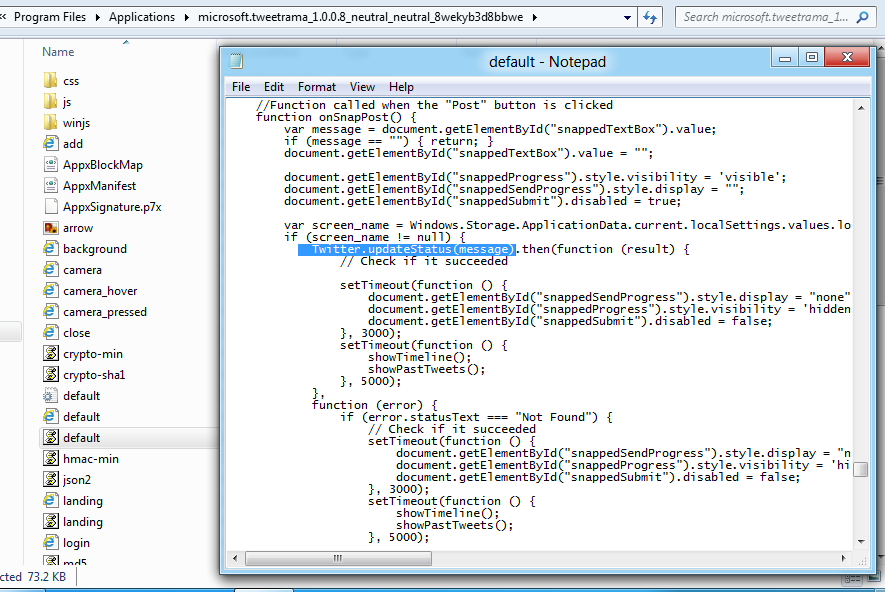Image resolution: width=885 pixels, height=592 pixels.
Task: Open Notepad Edit menu
Action: coord(274,87)
